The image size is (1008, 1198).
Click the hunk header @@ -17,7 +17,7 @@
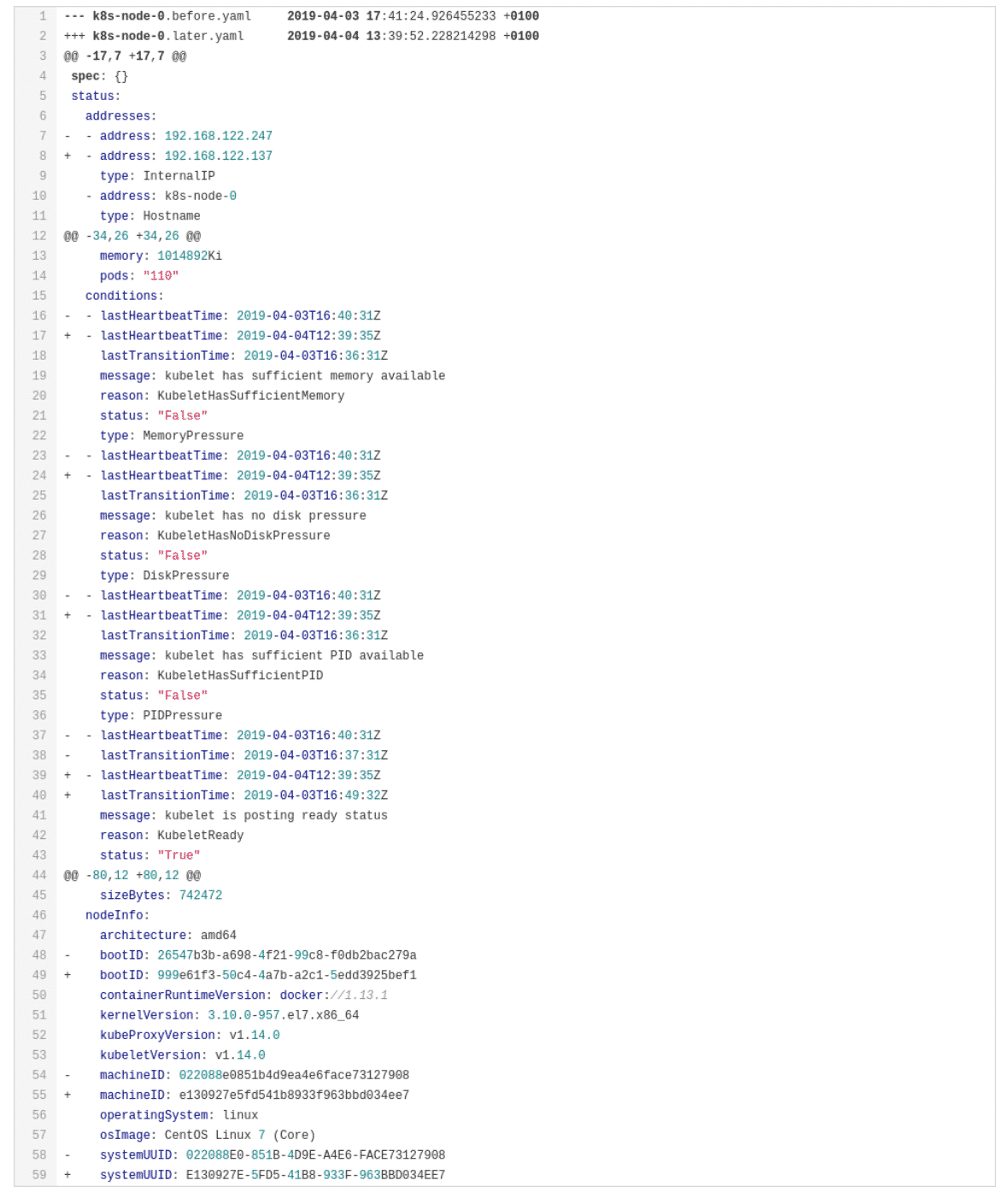125,56
